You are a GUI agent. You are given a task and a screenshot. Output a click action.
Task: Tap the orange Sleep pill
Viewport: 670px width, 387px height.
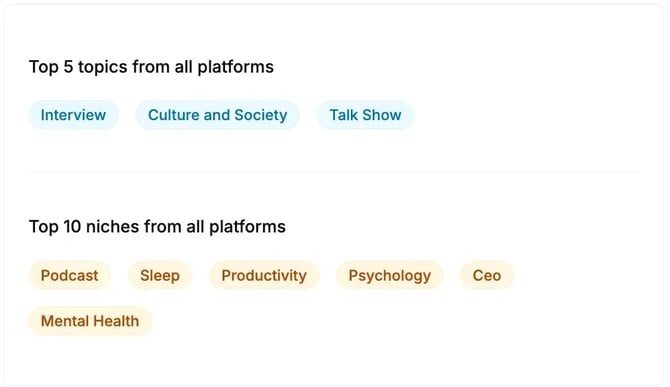point(160,276)
